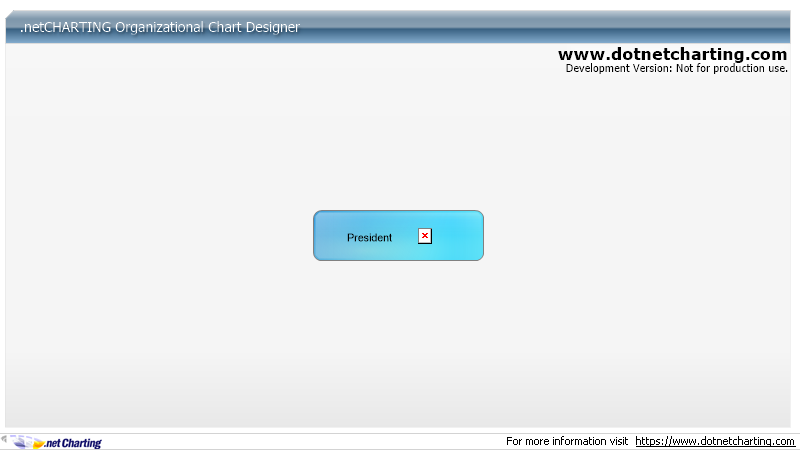The image size is (800, 450).
Task: Click the tiny arrow icon at footer's left edge
Action: coord(4,439)
